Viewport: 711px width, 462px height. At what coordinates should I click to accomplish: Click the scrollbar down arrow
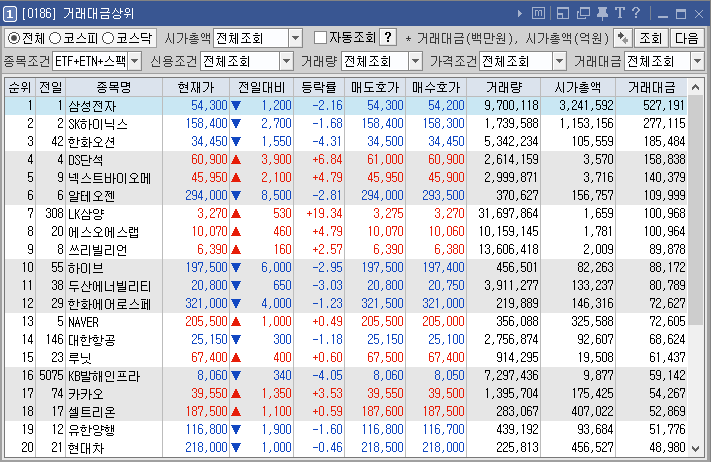(695, 448)
